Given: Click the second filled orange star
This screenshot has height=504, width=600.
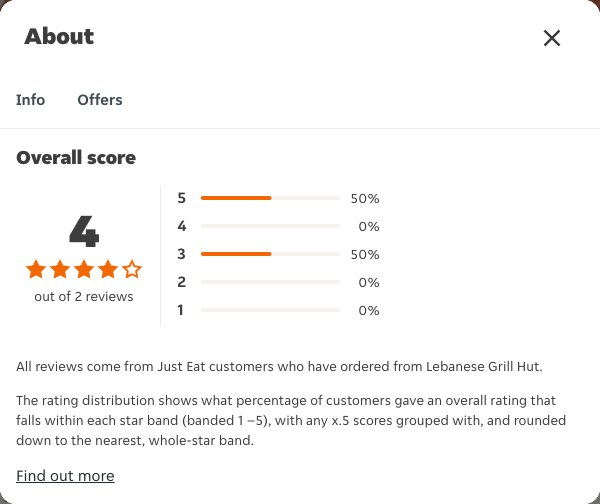Looking at the screenshot, I should (60, 269).
